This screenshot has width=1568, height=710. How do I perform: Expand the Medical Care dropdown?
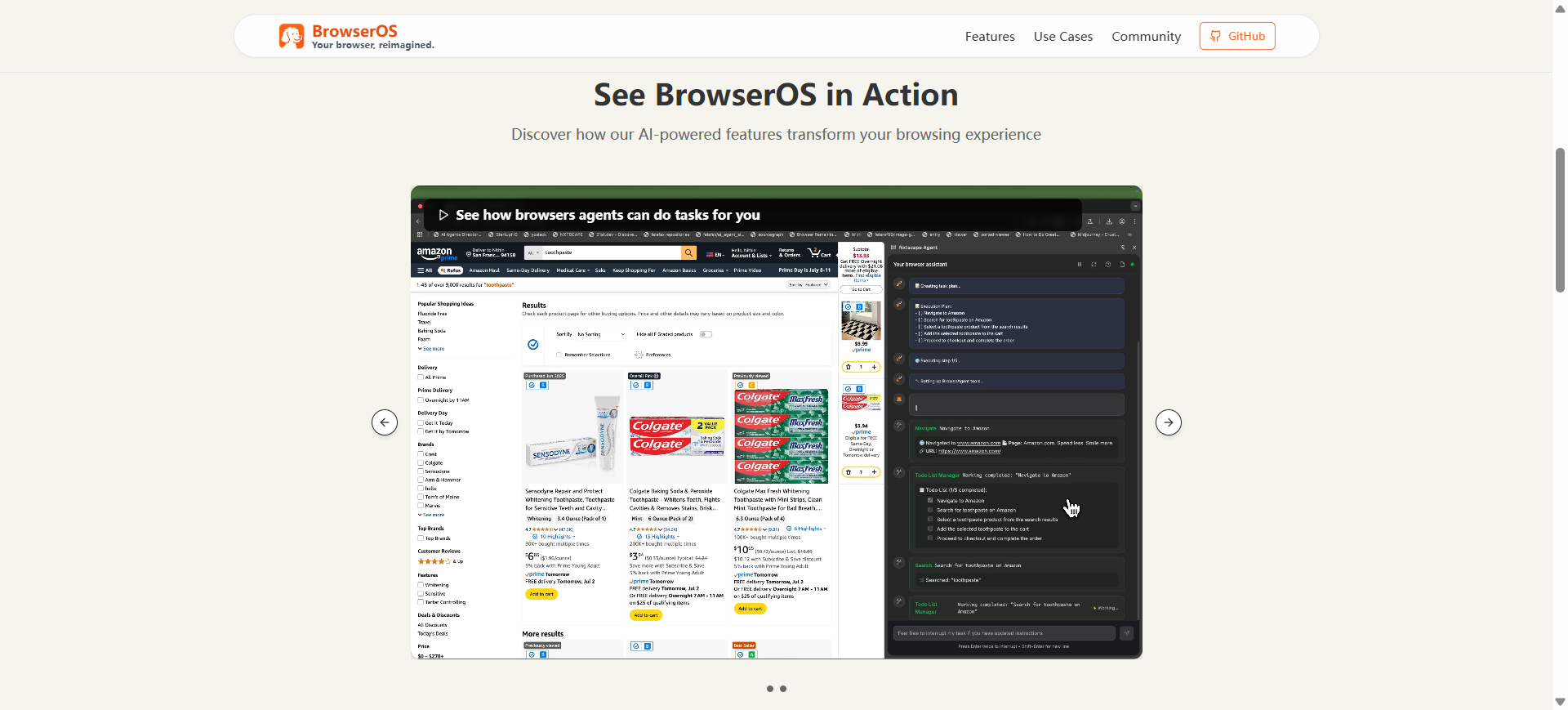[572, 270]
